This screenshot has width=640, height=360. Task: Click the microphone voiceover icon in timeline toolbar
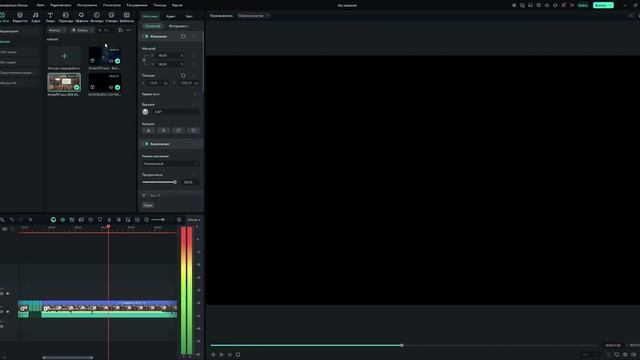tap(109, 220)
